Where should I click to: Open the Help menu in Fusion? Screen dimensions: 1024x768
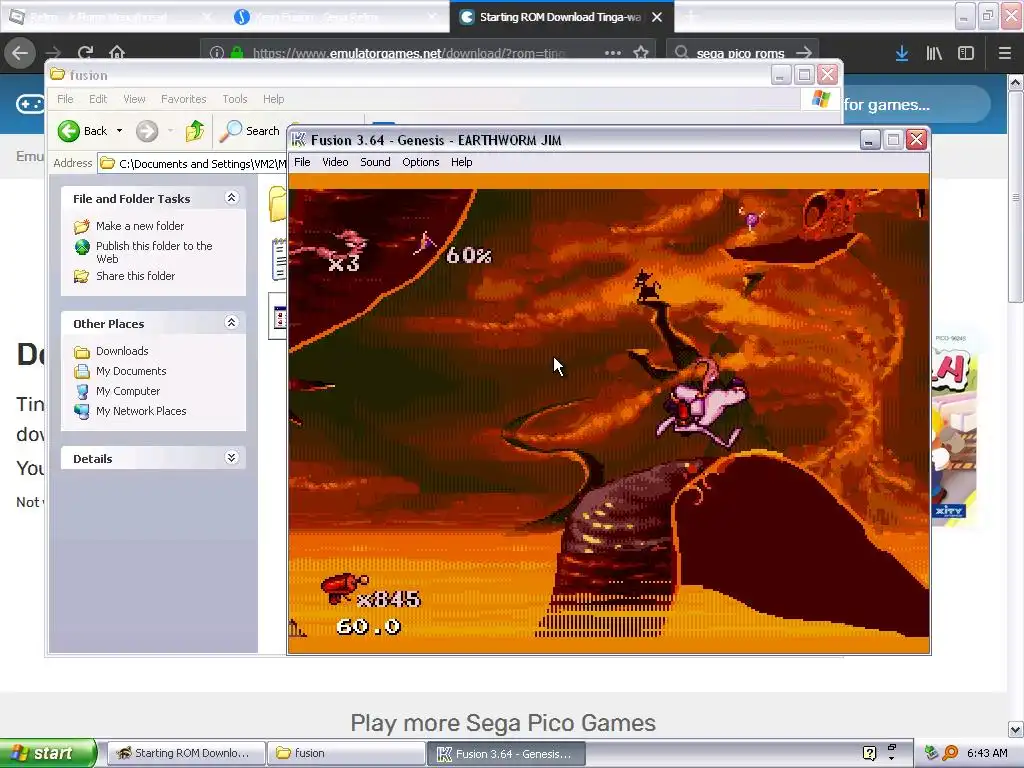click(461, 162)
